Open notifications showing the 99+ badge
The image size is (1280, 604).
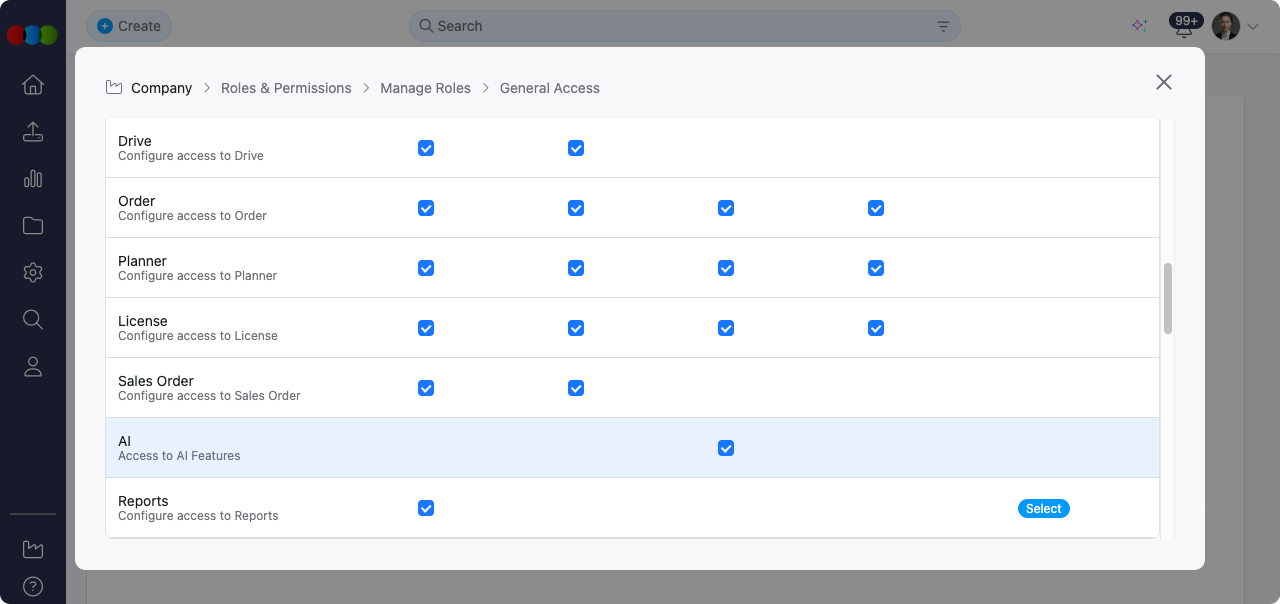(1184, 25)
